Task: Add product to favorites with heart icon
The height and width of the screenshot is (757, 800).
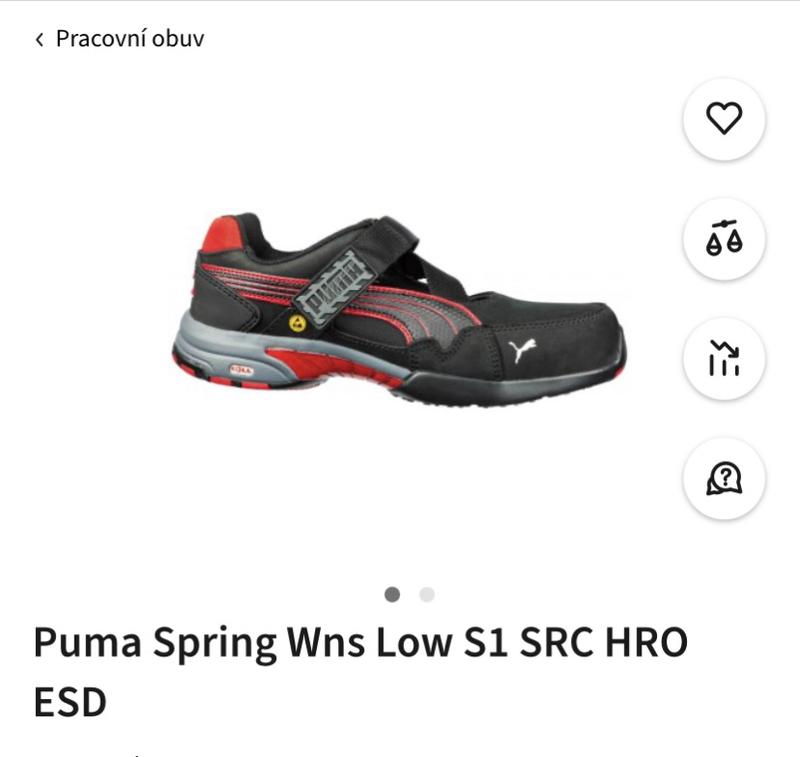Action: [724, 118]
